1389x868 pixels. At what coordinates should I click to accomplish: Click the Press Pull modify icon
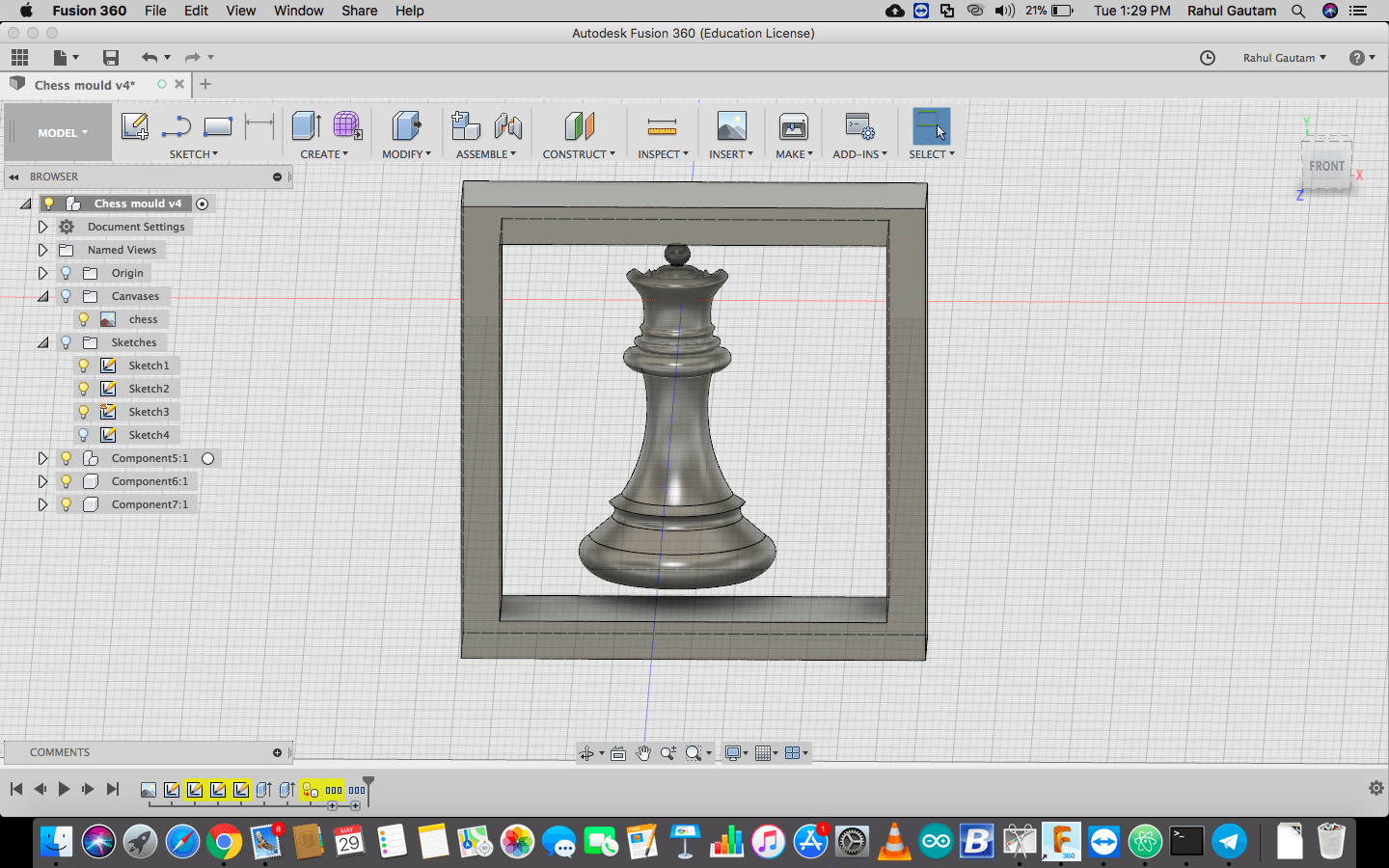pos(406,126)
